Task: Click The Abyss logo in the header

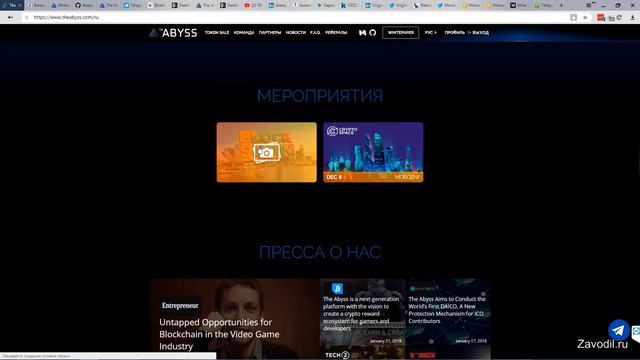Action: point(173,33)
